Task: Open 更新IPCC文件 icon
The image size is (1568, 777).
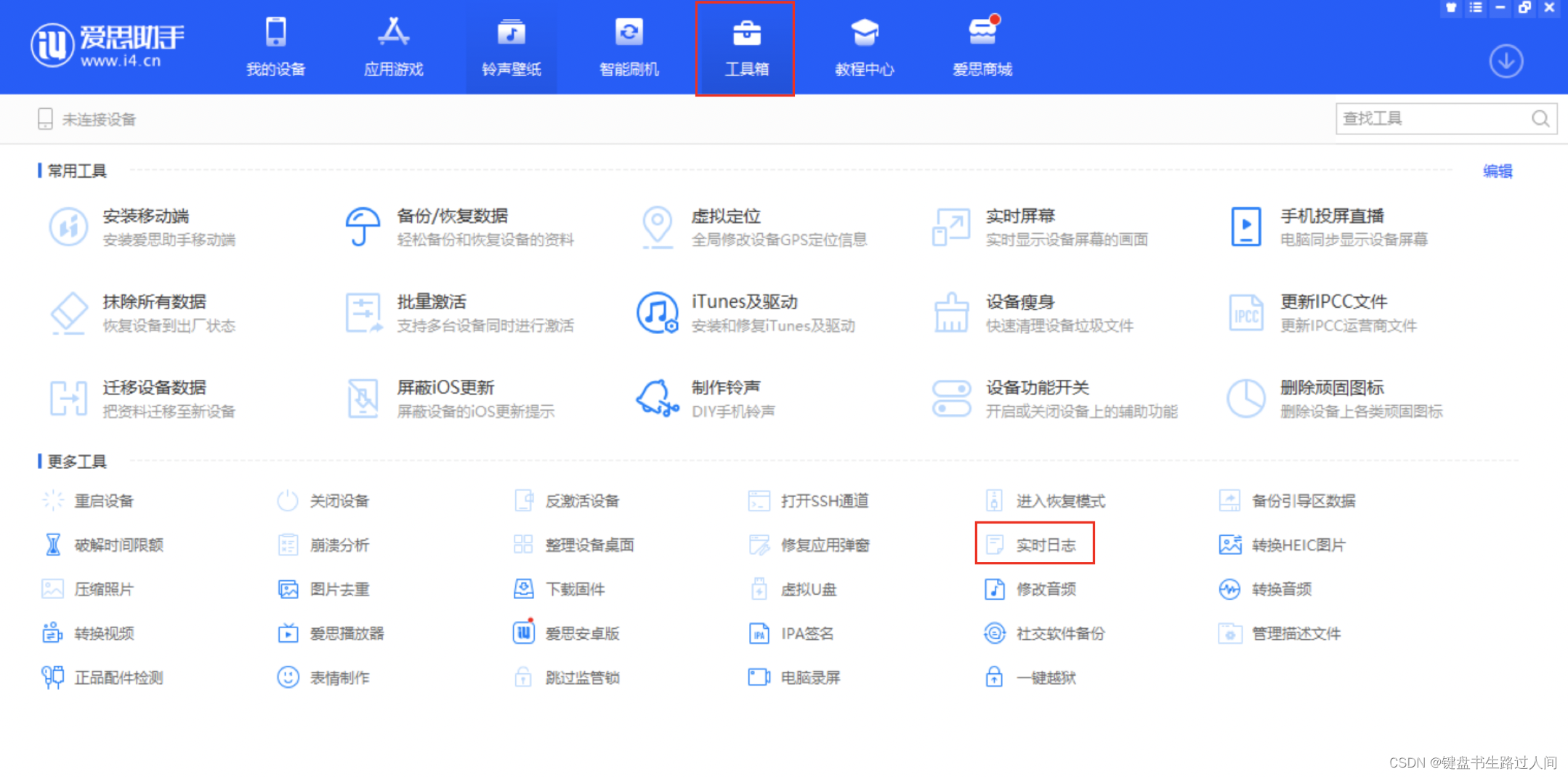Action: click(1245, 313)
